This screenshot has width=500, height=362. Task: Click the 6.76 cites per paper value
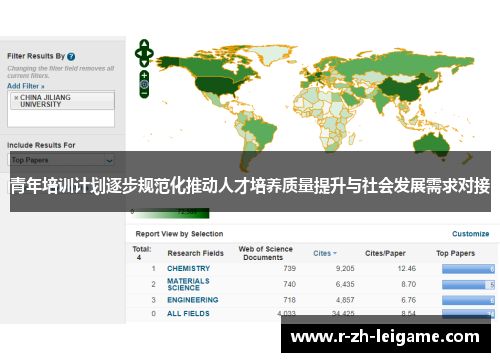[x=409, y=300]
